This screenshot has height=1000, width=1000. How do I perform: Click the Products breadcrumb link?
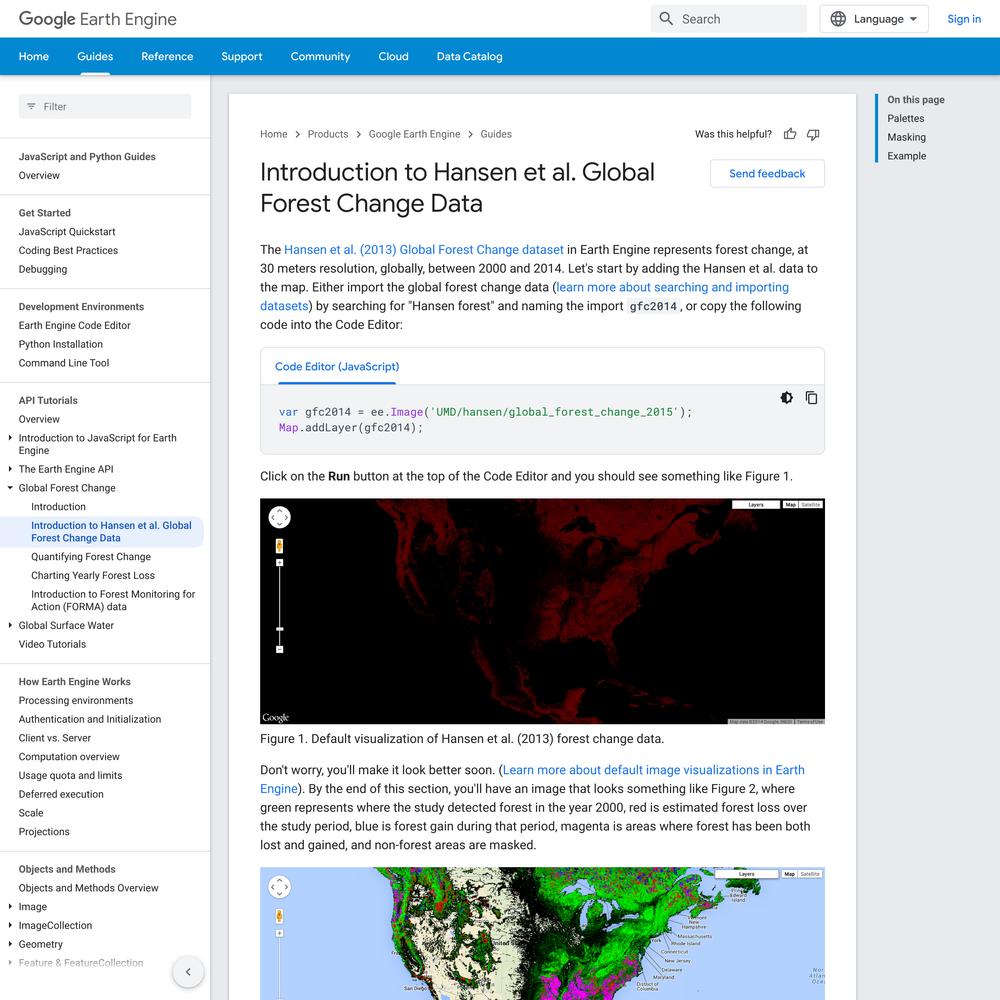coord(328,134)
